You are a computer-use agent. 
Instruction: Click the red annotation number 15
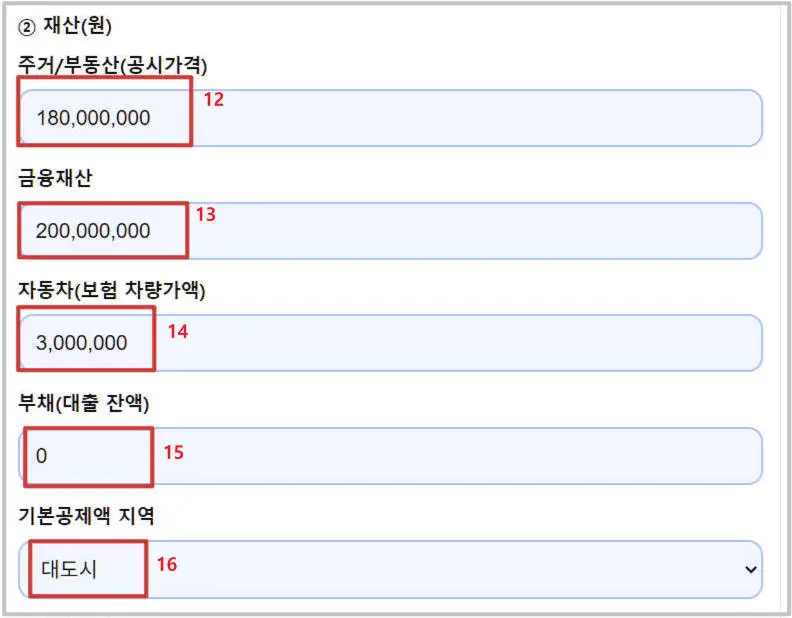click(174, 452)
